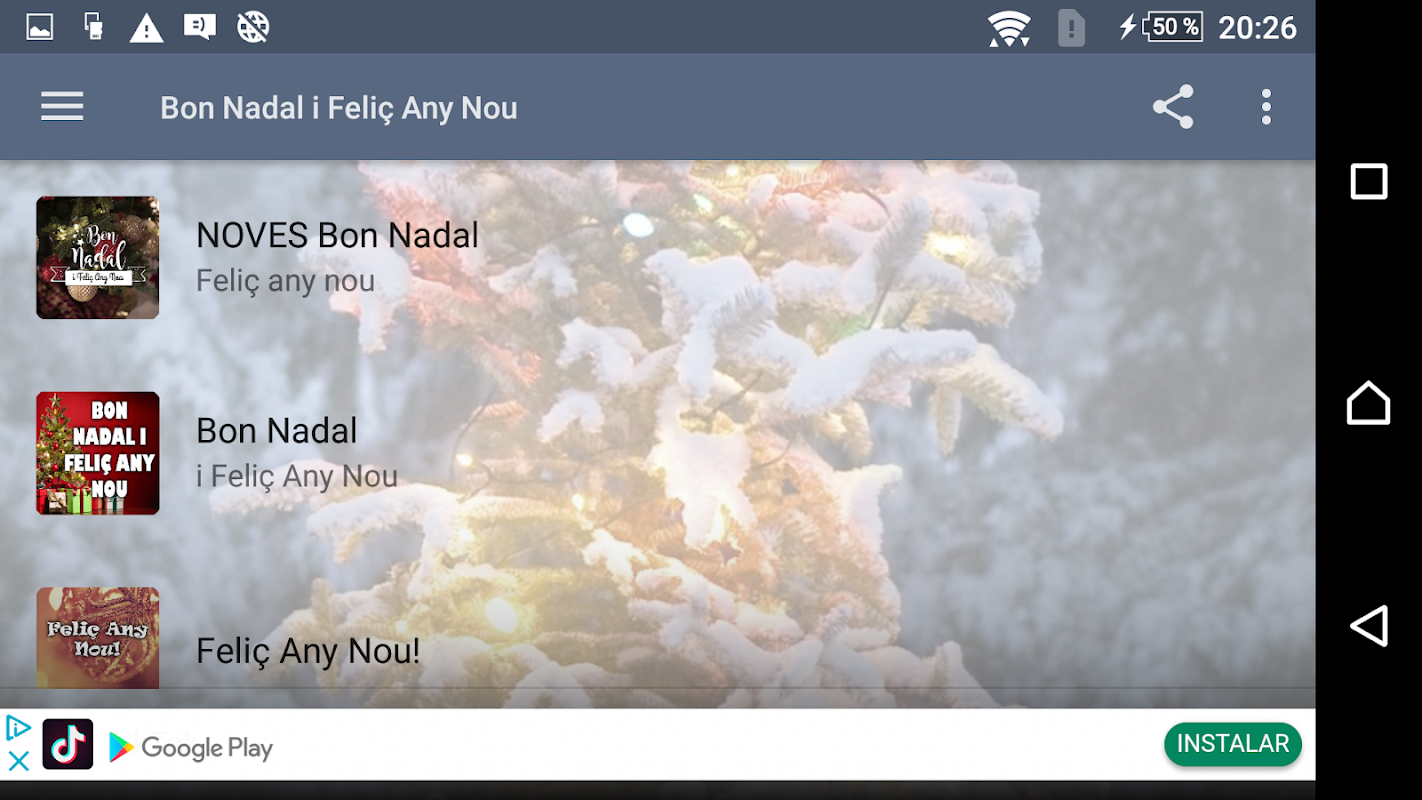Viewport: 1422px width, 800px height.
Task: Tap the Android home button
Action: pos(1369,403)
